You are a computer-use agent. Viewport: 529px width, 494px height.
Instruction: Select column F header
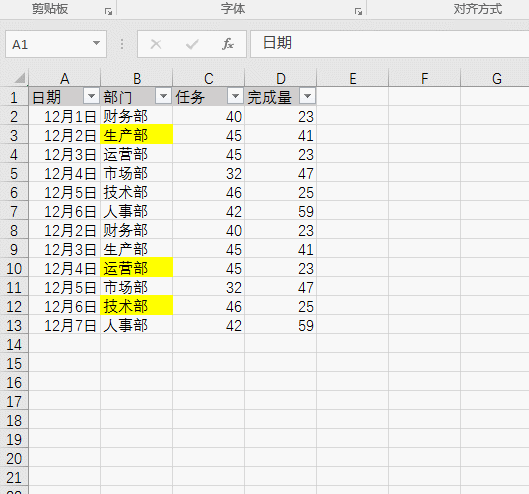[425, 79]
